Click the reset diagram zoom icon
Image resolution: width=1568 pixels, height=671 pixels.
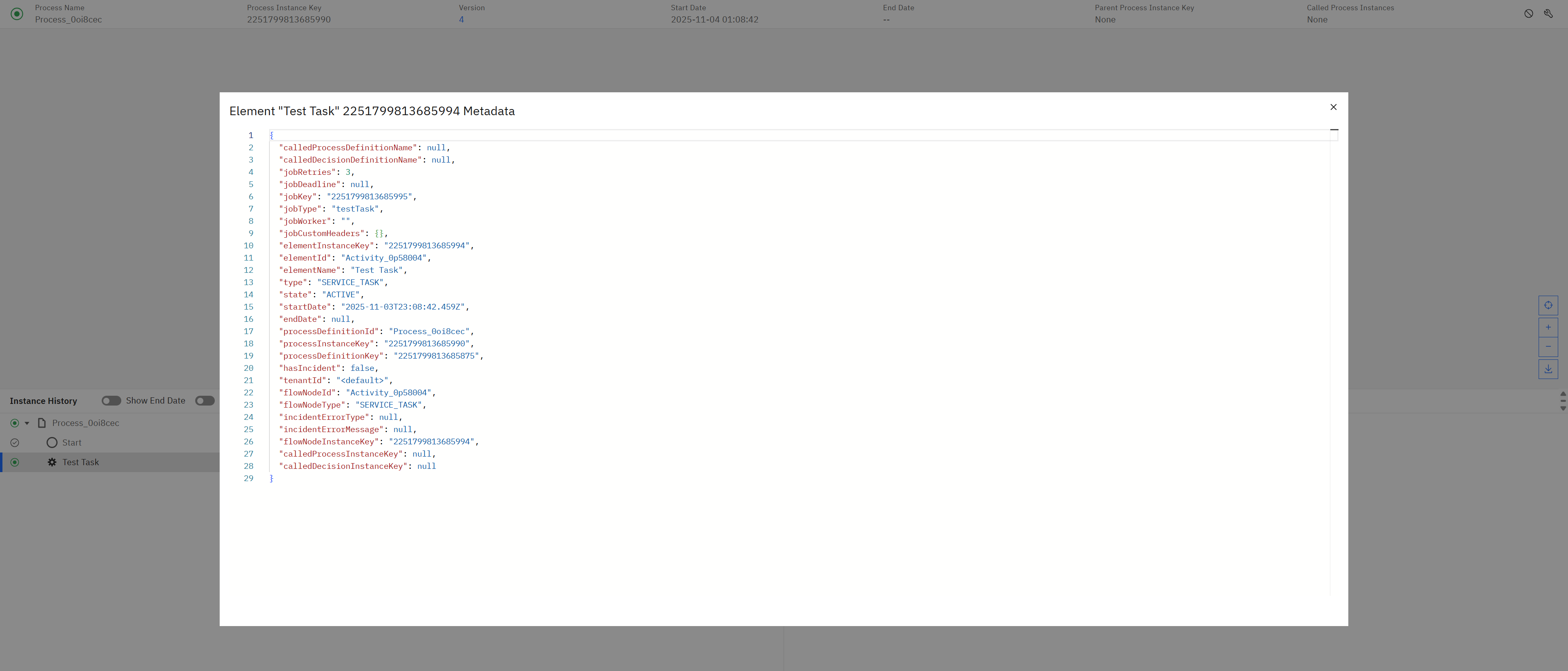pyautogui.click(x=1548, y=305)
